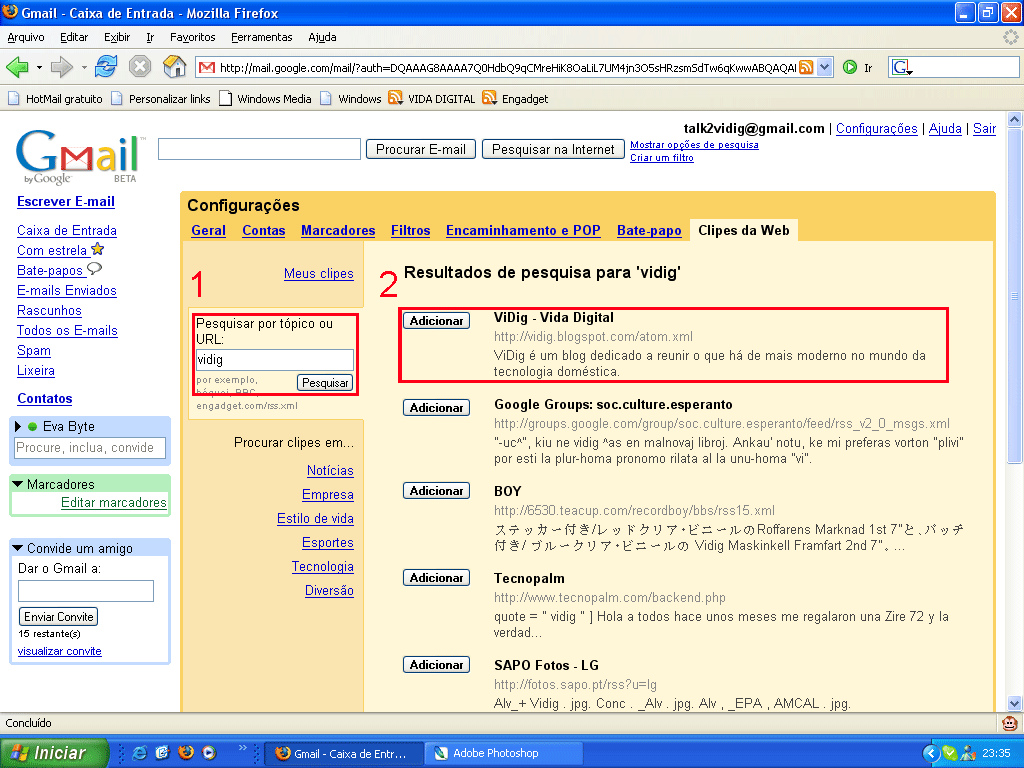Open the Encaminhamento e POP tab
Viewport: 1024px width, 768px height.
(x=523, y=231)
